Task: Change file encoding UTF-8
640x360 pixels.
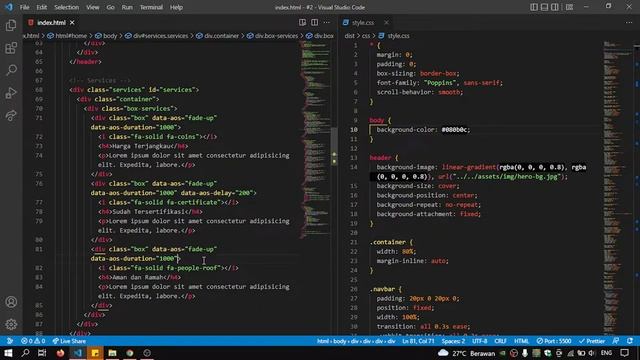Action: click(480, 341)
